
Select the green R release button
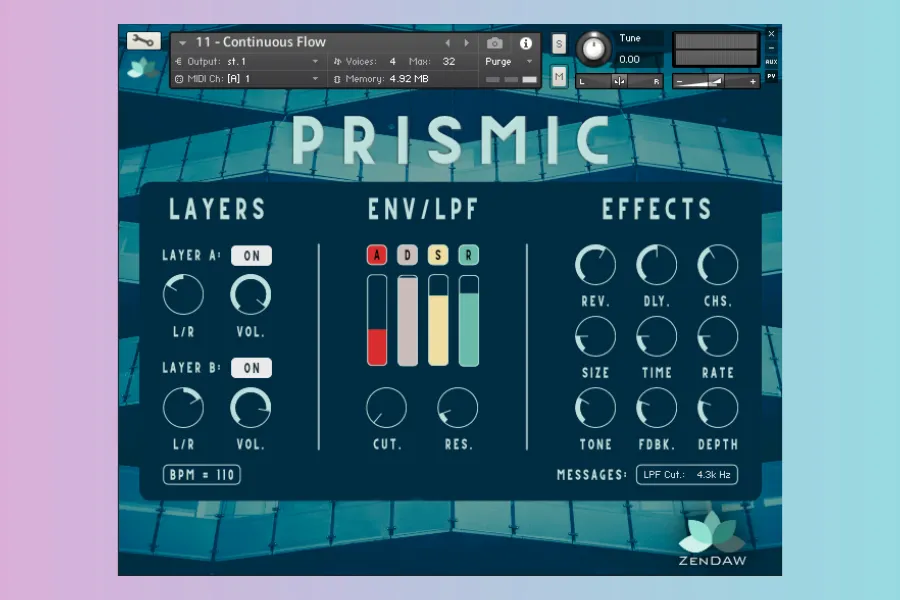point(468,256)
